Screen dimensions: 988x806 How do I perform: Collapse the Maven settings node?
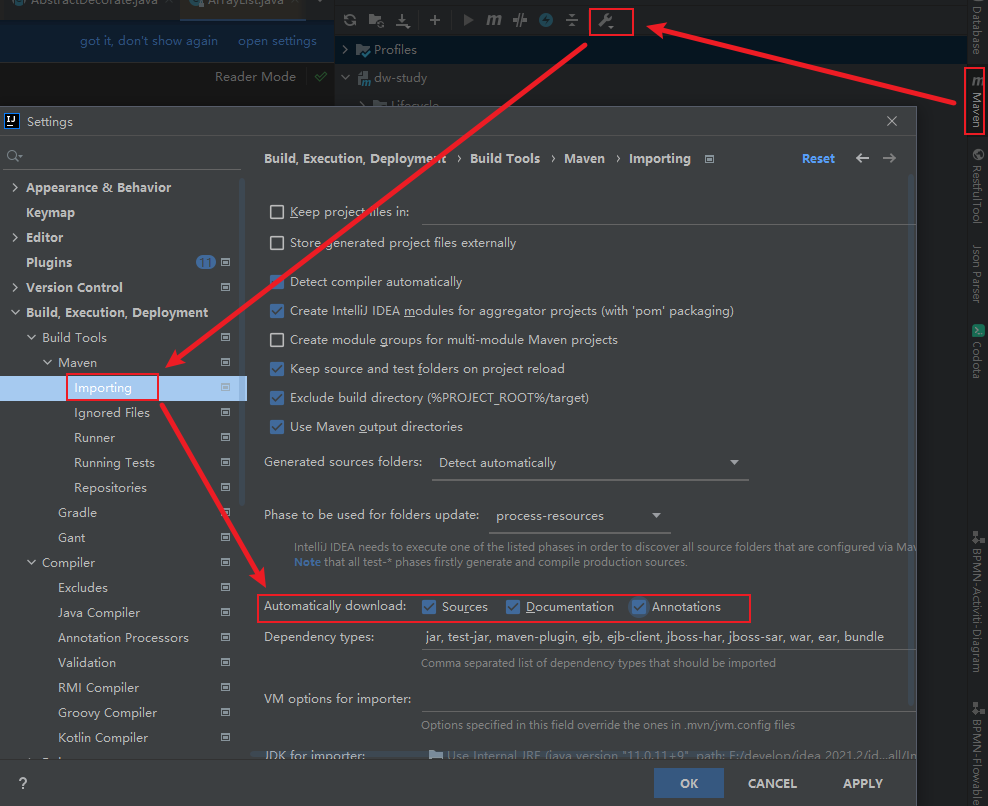point(47,362)
